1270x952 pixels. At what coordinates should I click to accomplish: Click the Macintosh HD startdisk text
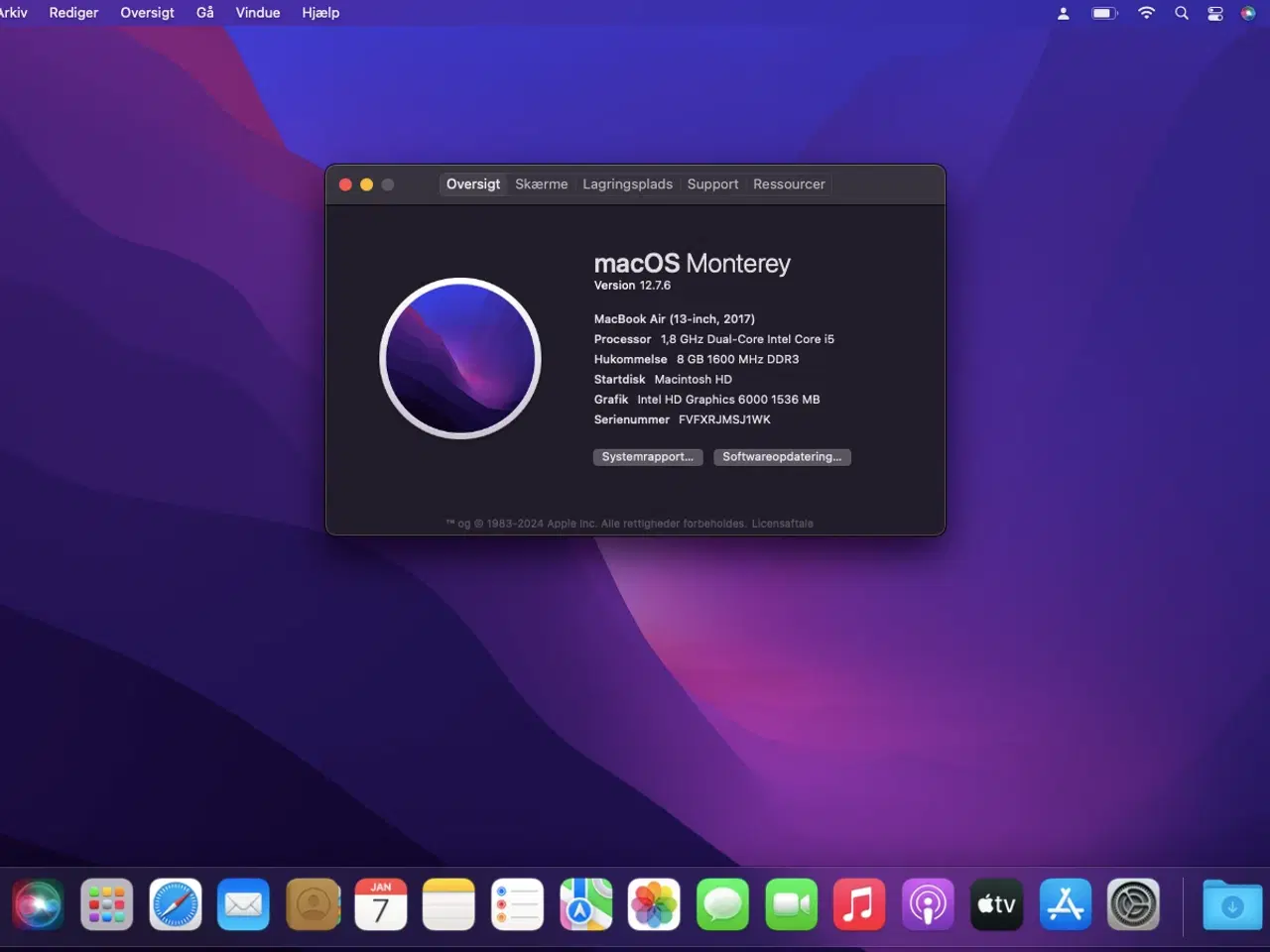point(693,380)
